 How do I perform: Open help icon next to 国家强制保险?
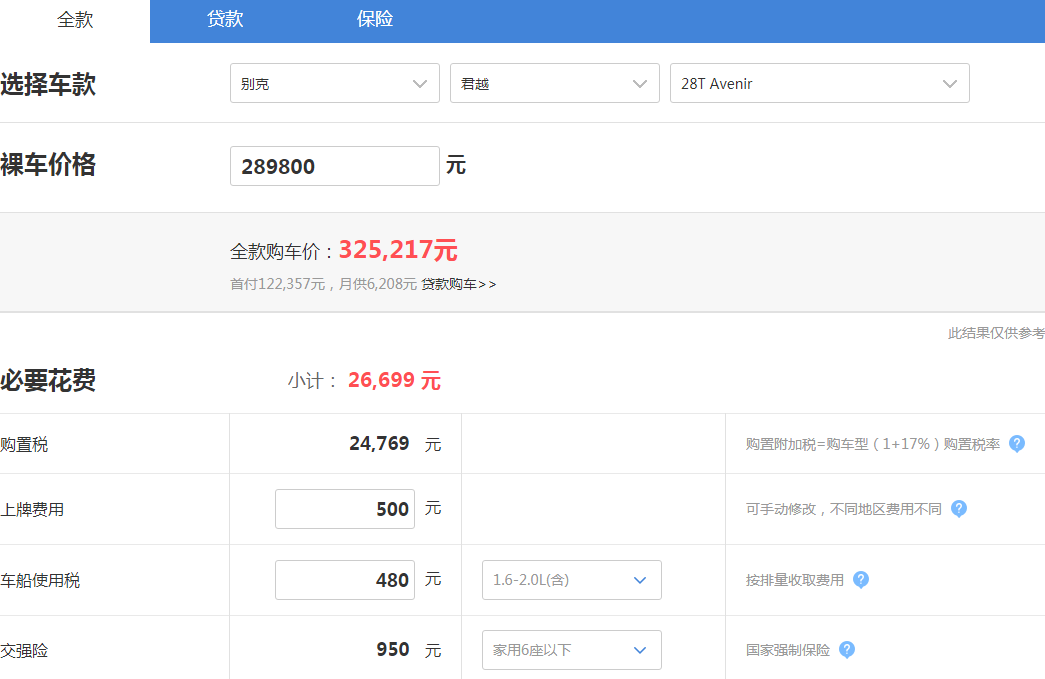coord(846,650)
